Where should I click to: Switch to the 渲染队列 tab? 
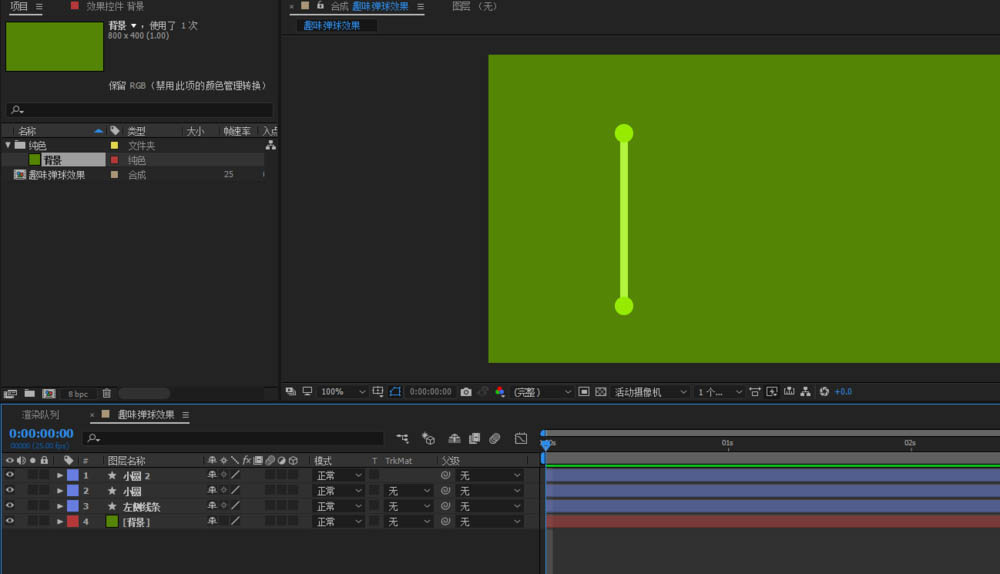(40, 415)
